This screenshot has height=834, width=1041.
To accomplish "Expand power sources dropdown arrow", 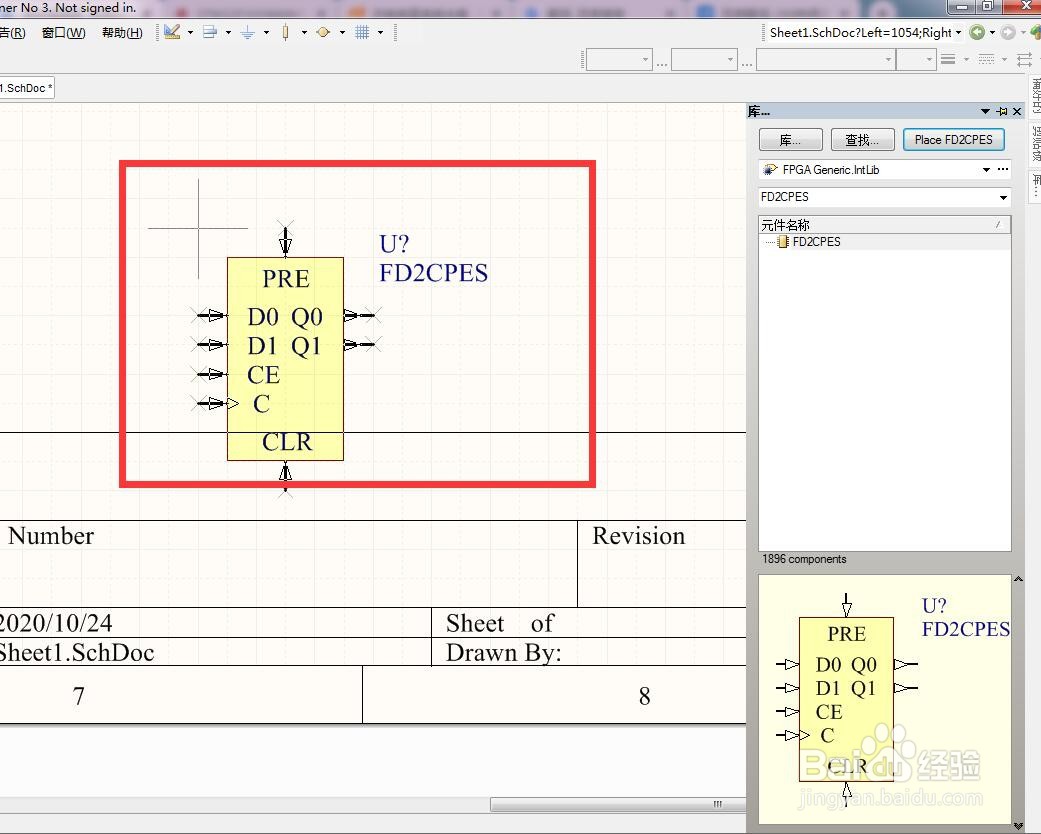I will (x=266, y=32).
